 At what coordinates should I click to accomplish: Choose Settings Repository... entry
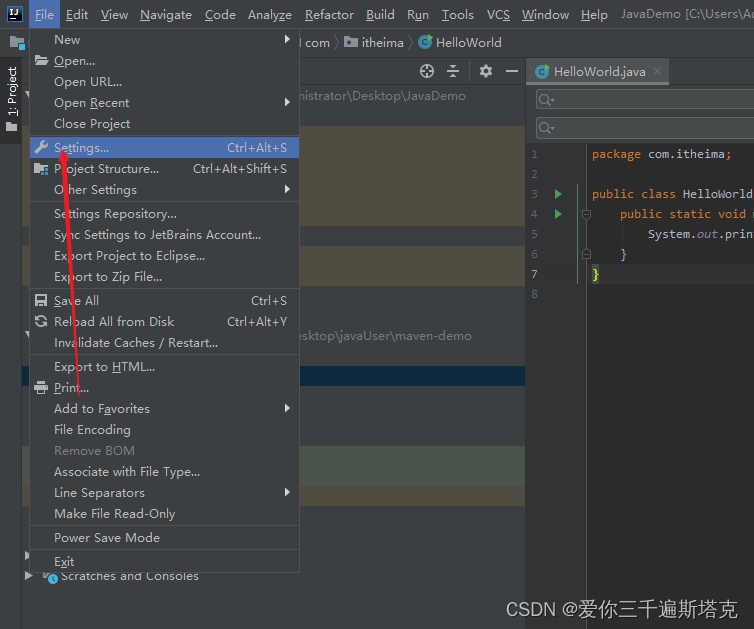[164, 214]
